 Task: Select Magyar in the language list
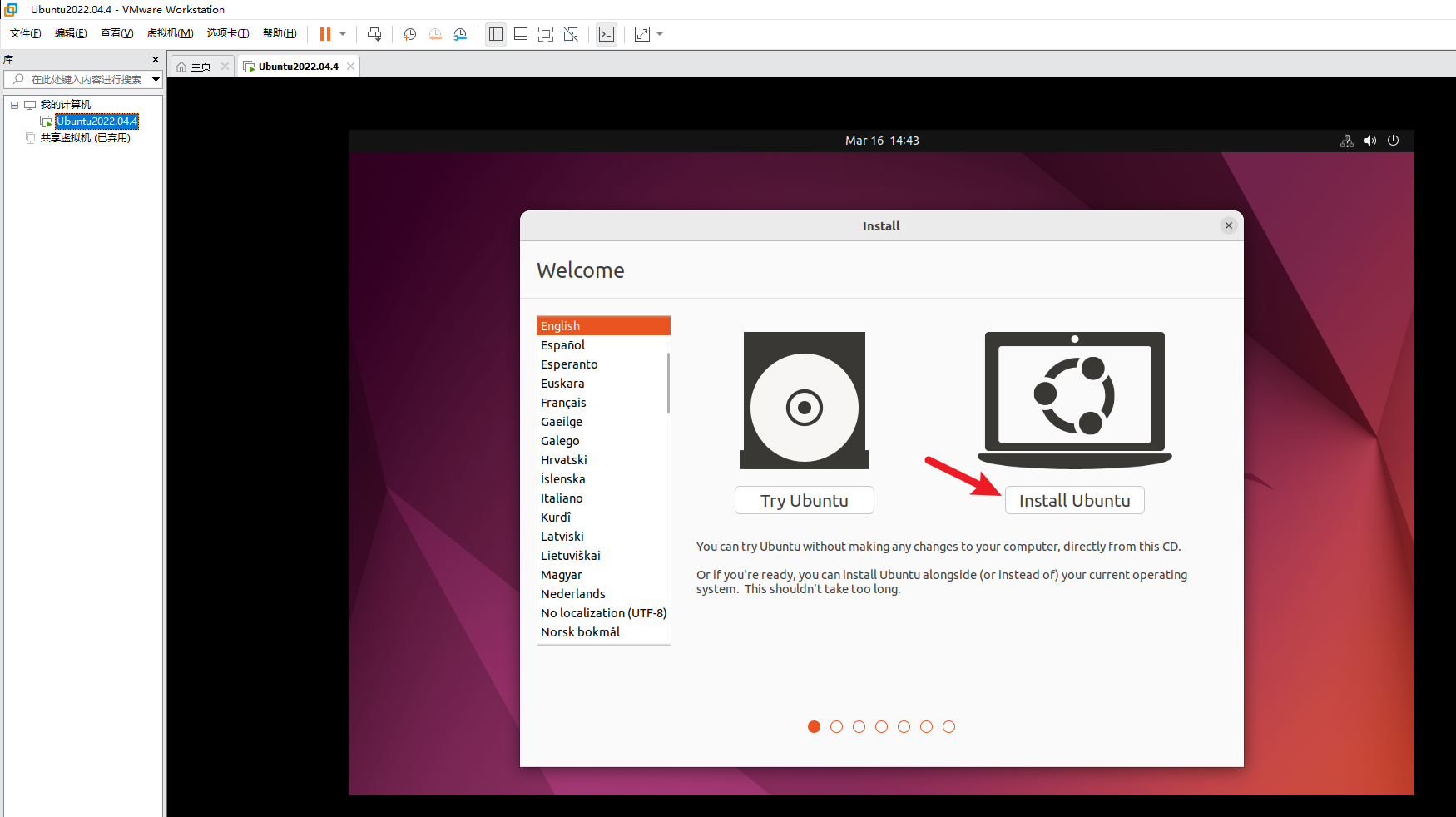coord(602,575)
